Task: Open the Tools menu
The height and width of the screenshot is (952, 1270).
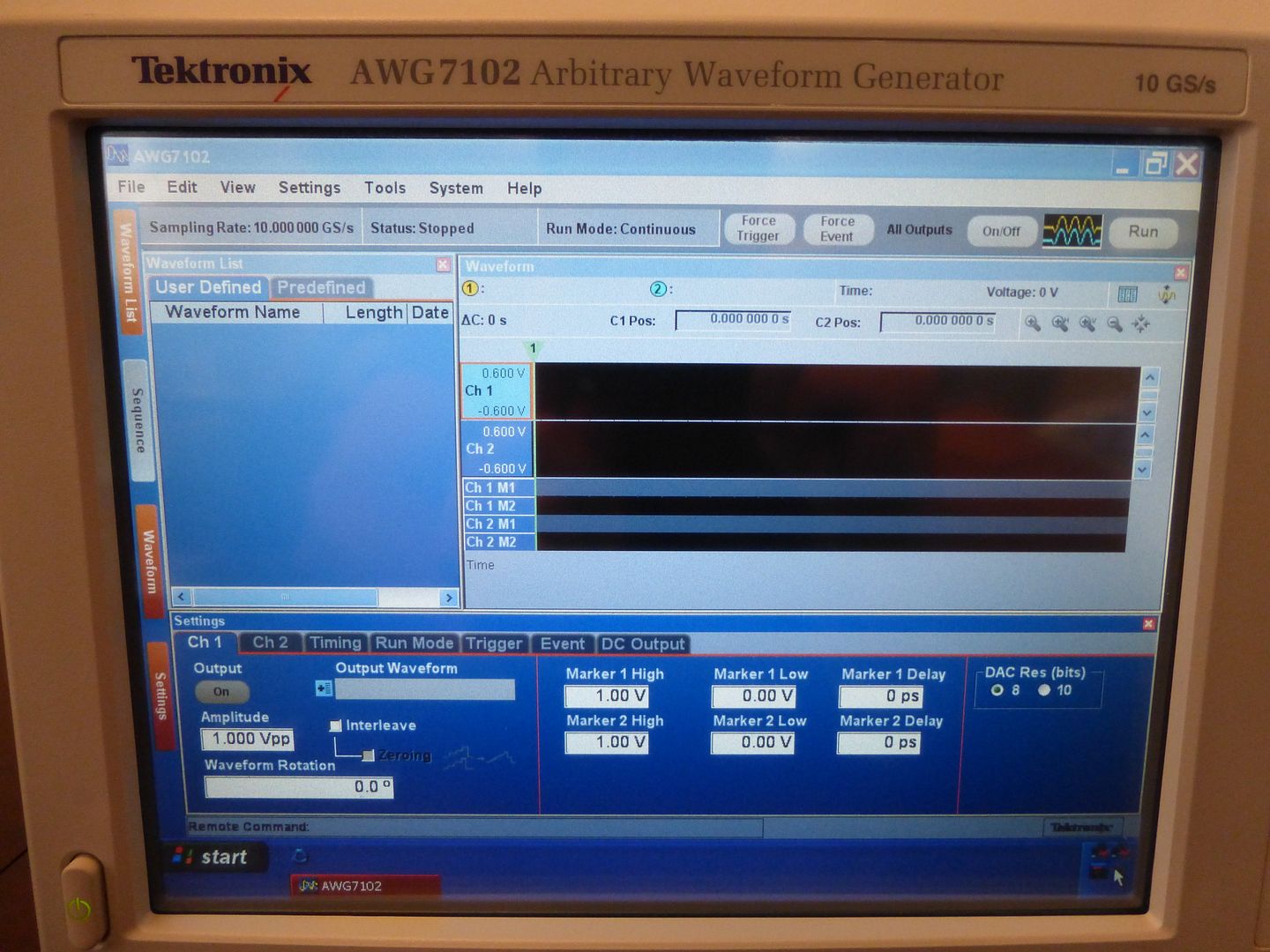Action: [x=385, y=188]
